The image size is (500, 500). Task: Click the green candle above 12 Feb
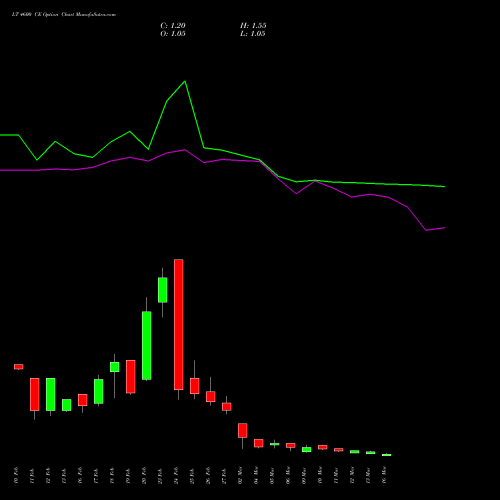tap(51, 394)
